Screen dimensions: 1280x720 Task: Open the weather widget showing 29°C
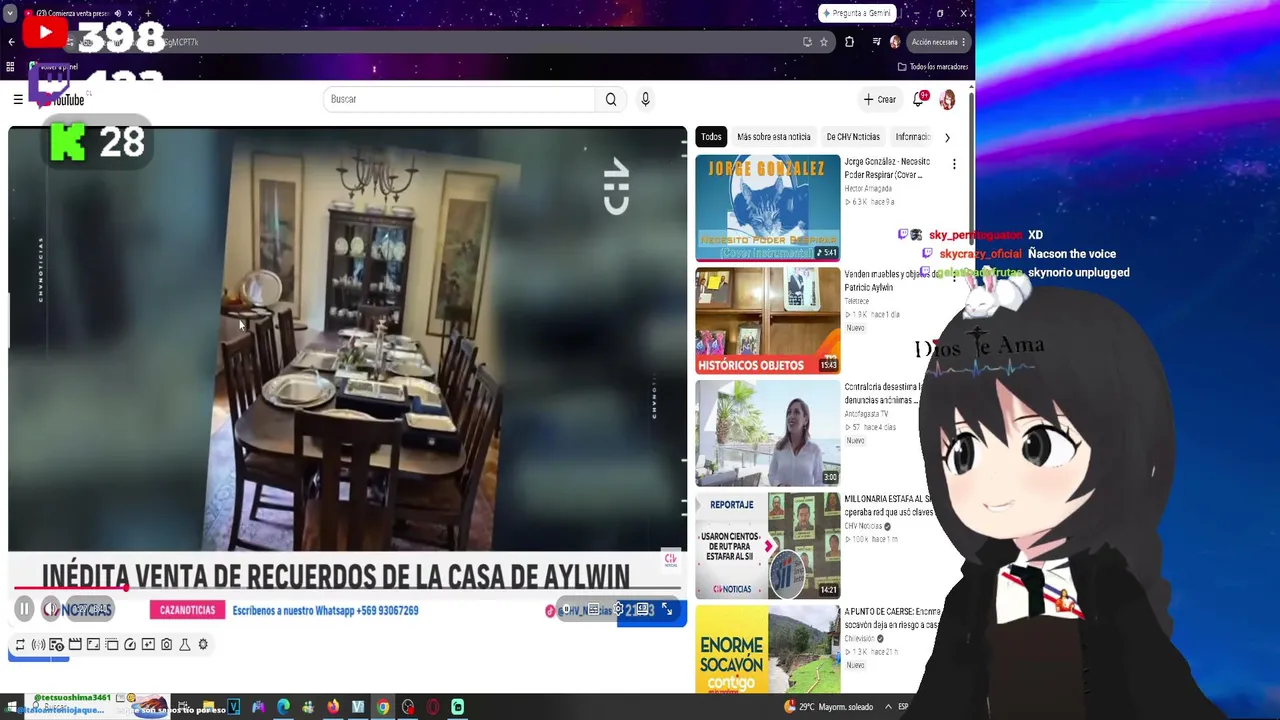[x=829, y=707]
